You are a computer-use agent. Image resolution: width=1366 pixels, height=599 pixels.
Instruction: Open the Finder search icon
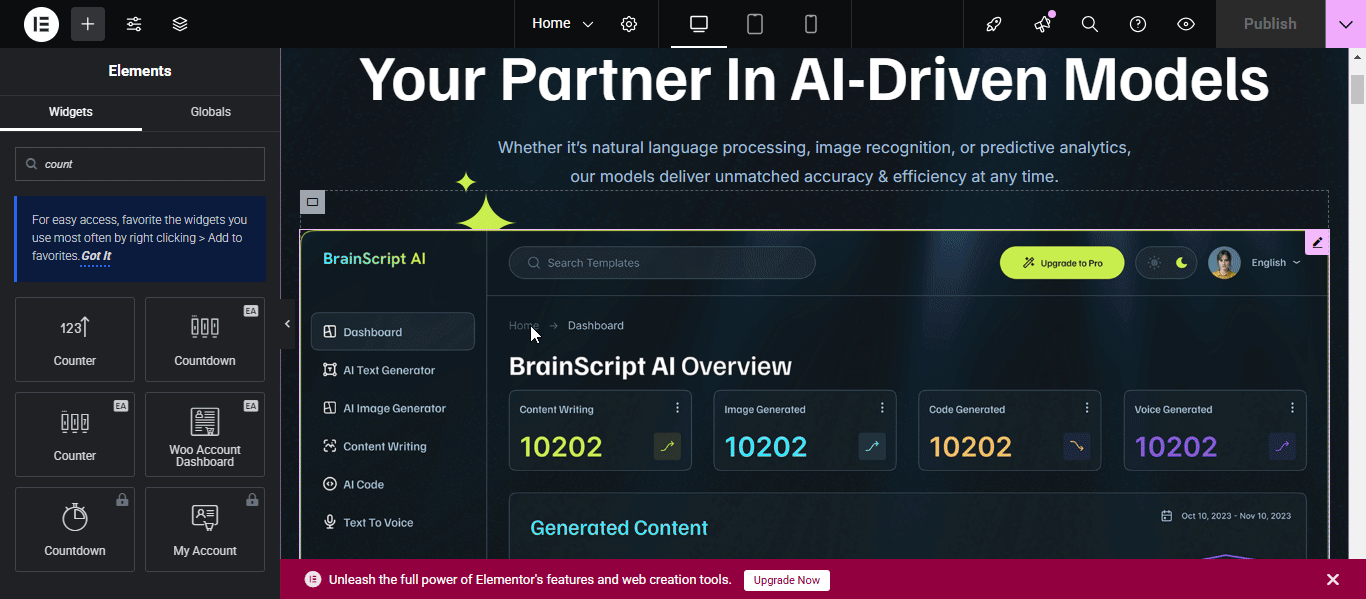point(1090,24)
